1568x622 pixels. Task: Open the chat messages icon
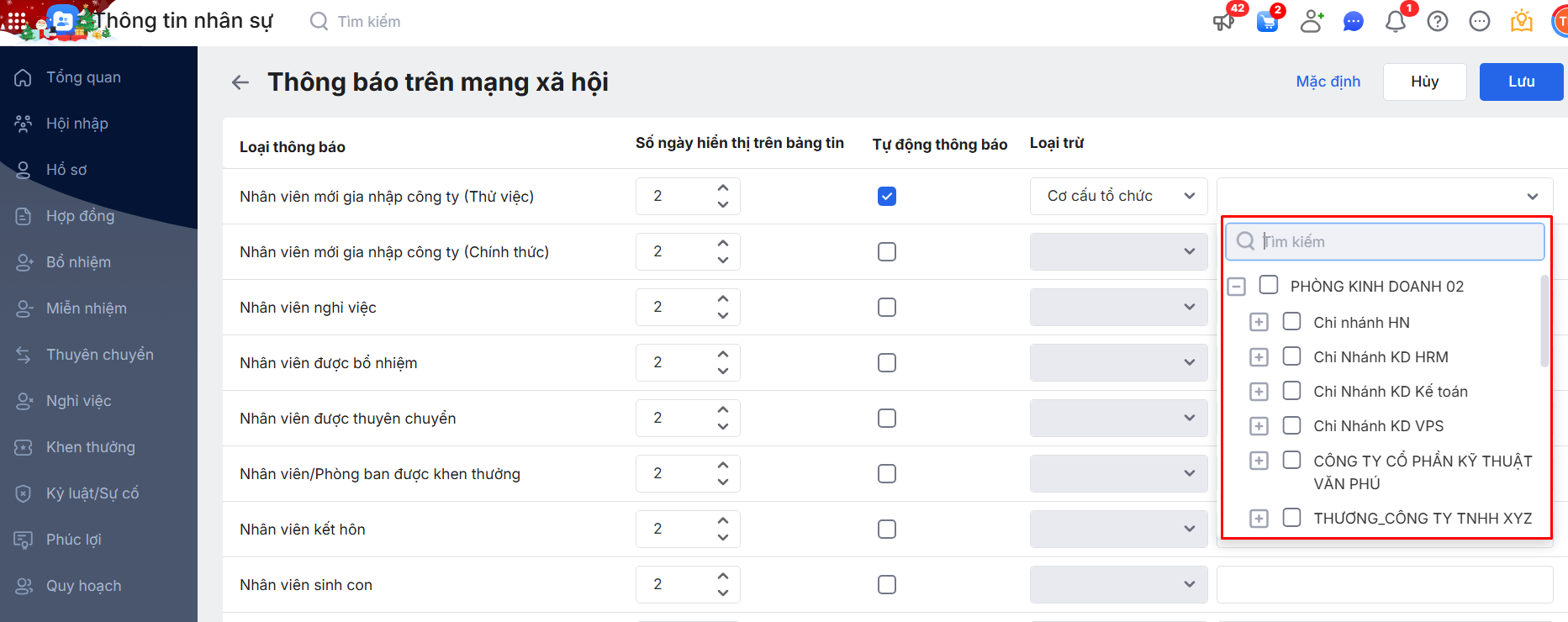pyautogui.click(x=1353, y=21)
